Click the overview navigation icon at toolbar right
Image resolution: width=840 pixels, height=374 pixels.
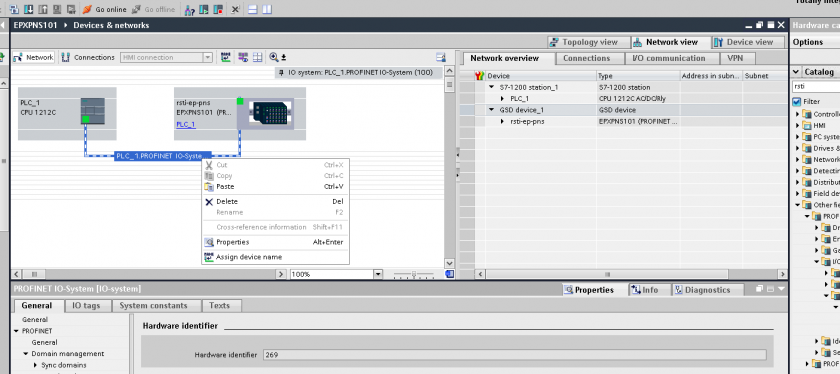[x=441, y=57]
